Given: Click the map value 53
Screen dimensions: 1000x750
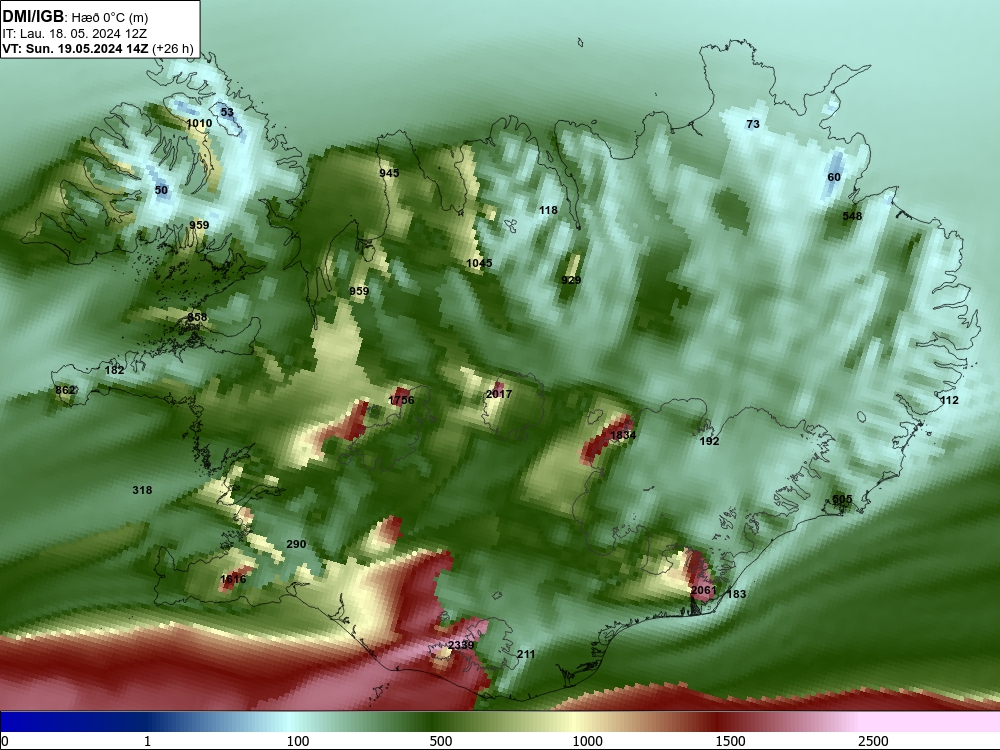Looking at the screenshot, I should (227, 112).
